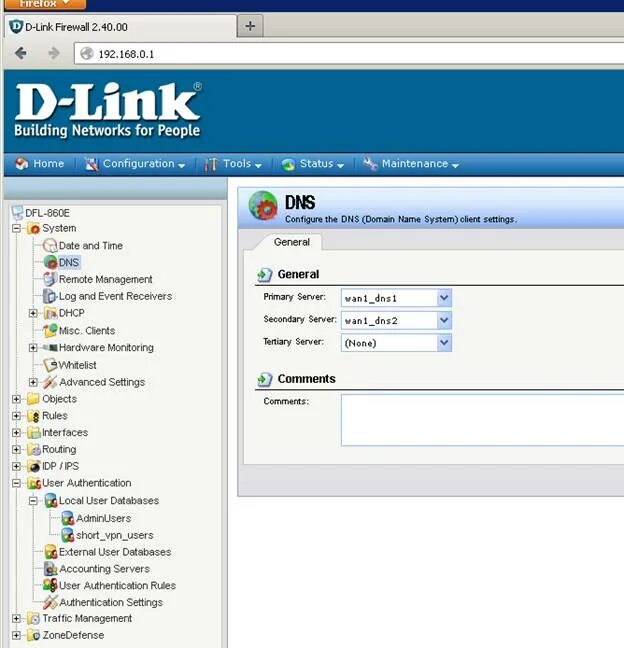
Task: Select the ZoneDefense tree entry text
Action: [x=73, y=635]
